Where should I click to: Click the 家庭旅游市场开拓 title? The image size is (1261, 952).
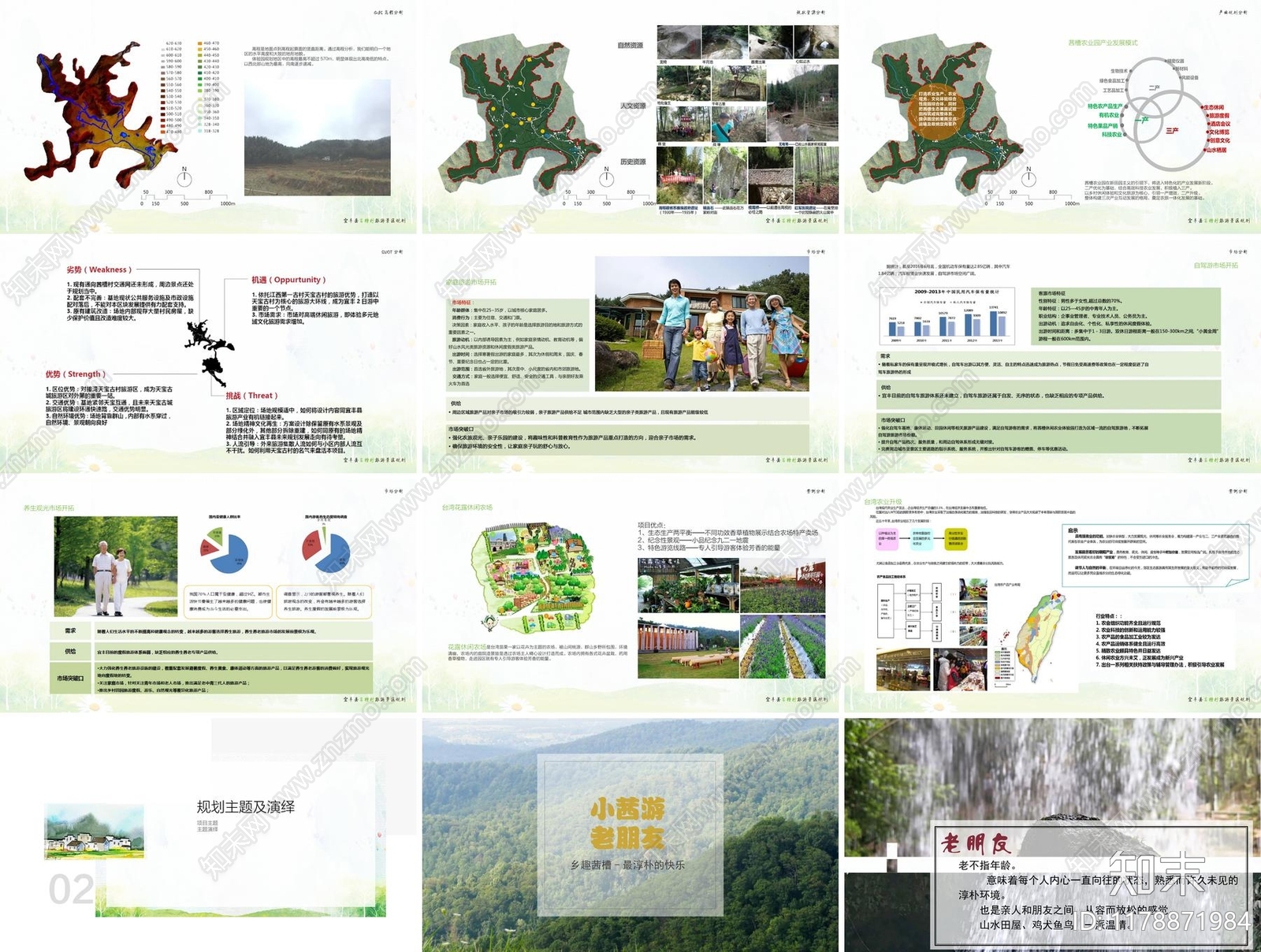(x=471, y=282)
